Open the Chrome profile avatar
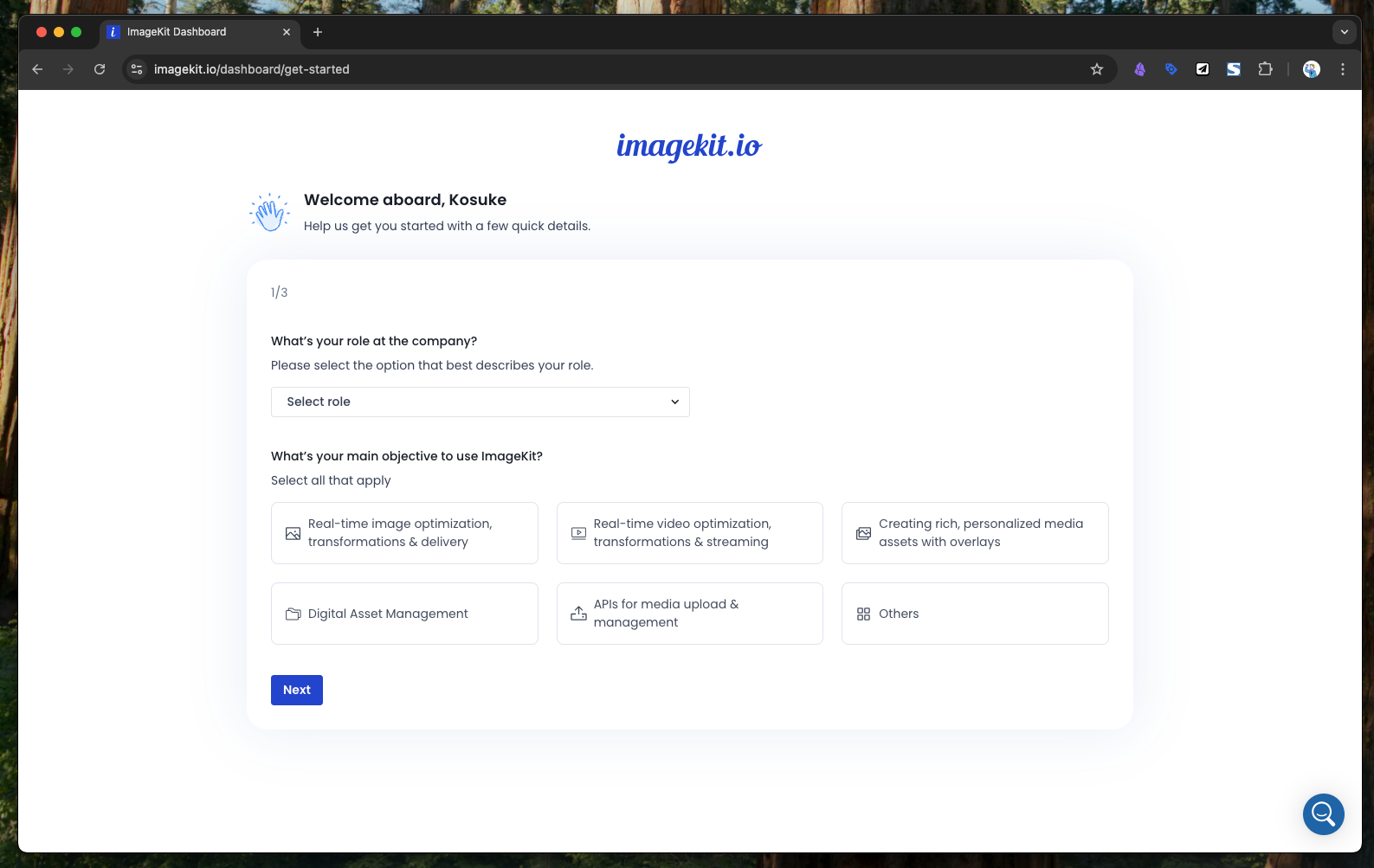The width and height of the screenshot is (1374, 868). click(x=1312, y=69)
